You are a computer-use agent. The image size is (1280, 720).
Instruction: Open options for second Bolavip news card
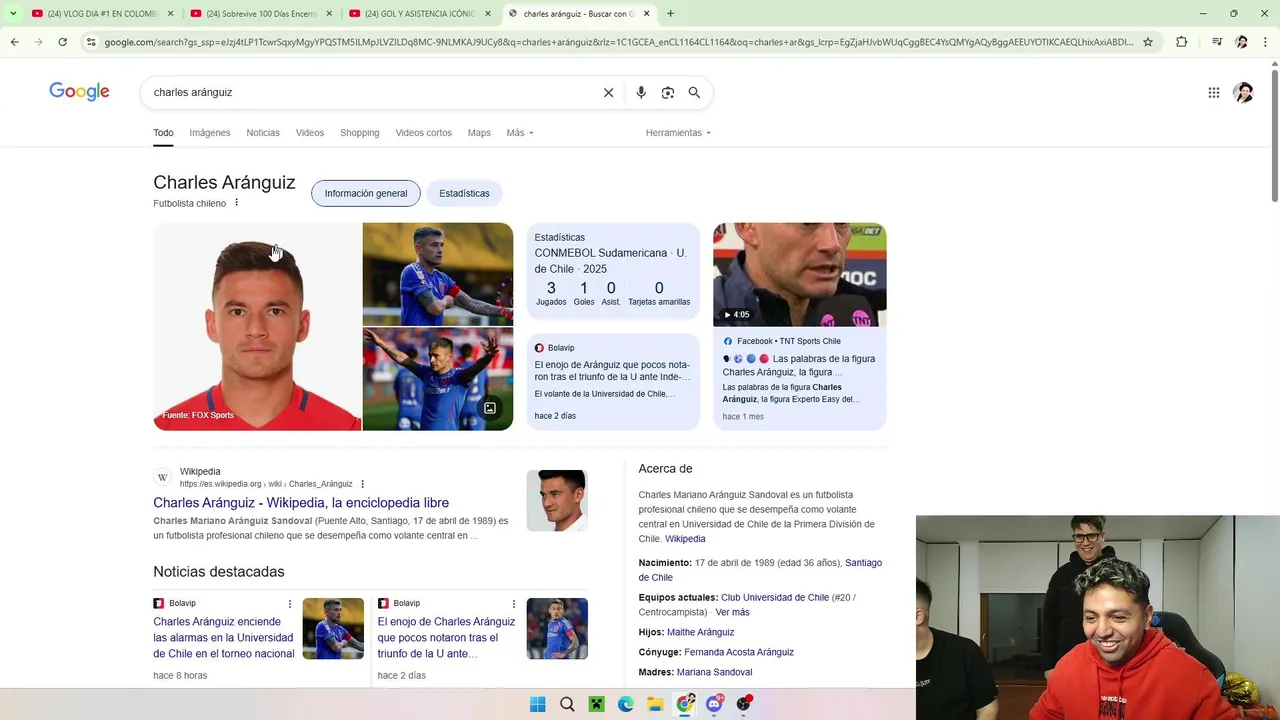[514, 604]
